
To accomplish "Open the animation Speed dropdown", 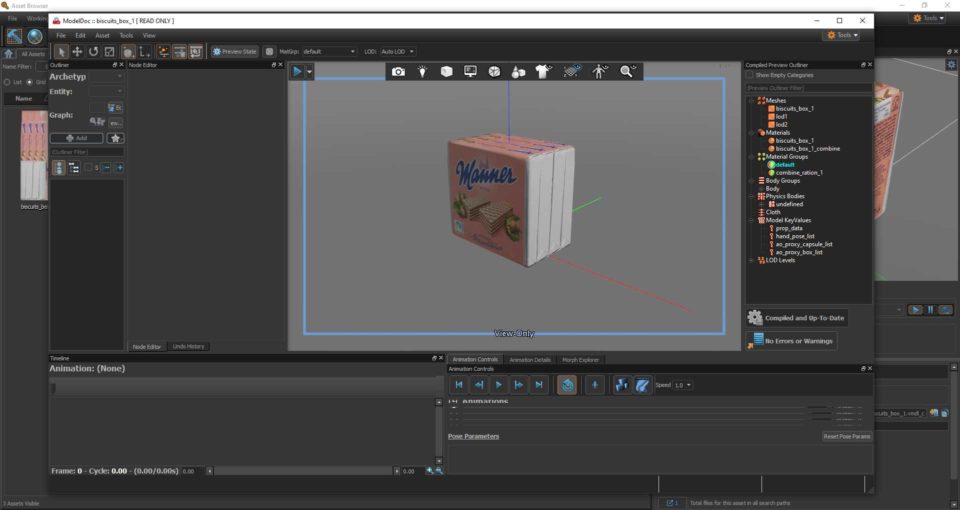I will (683, 385).
